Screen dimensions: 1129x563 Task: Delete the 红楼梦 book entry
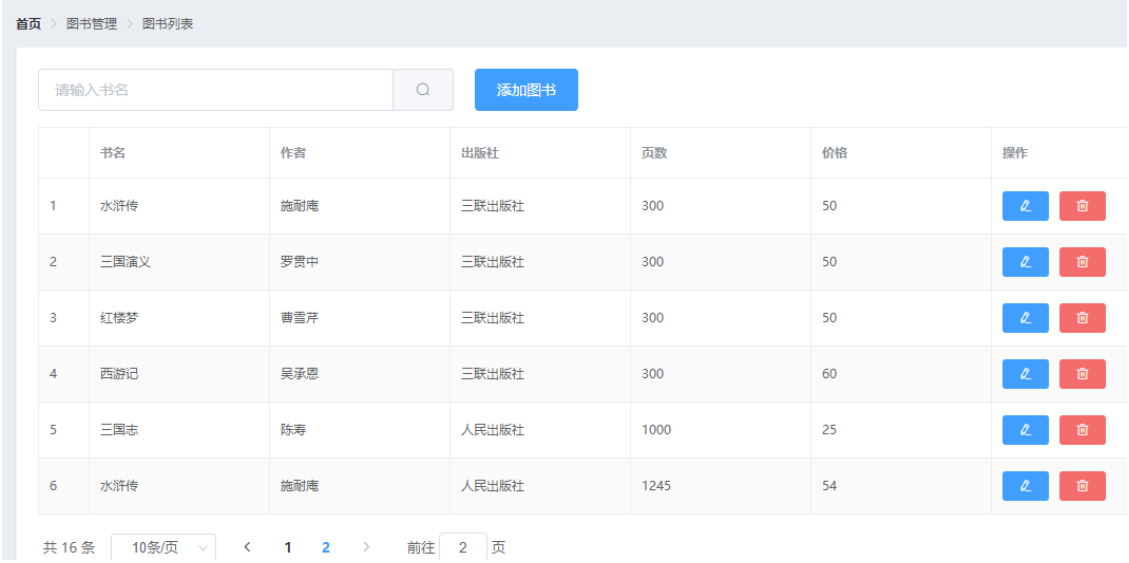[x=1082, y=317]
